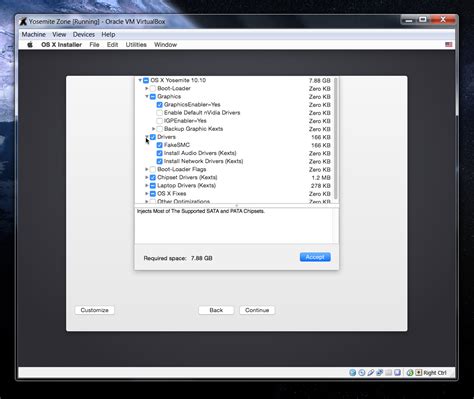Click the Customize button
Image resolution: width=474 pixels, height=399 pixels.
(x=94, y=310)
